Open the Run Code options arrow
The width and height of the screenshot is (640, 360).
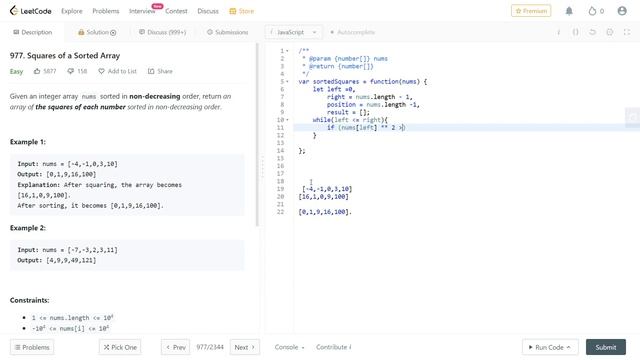pos(569,347)
